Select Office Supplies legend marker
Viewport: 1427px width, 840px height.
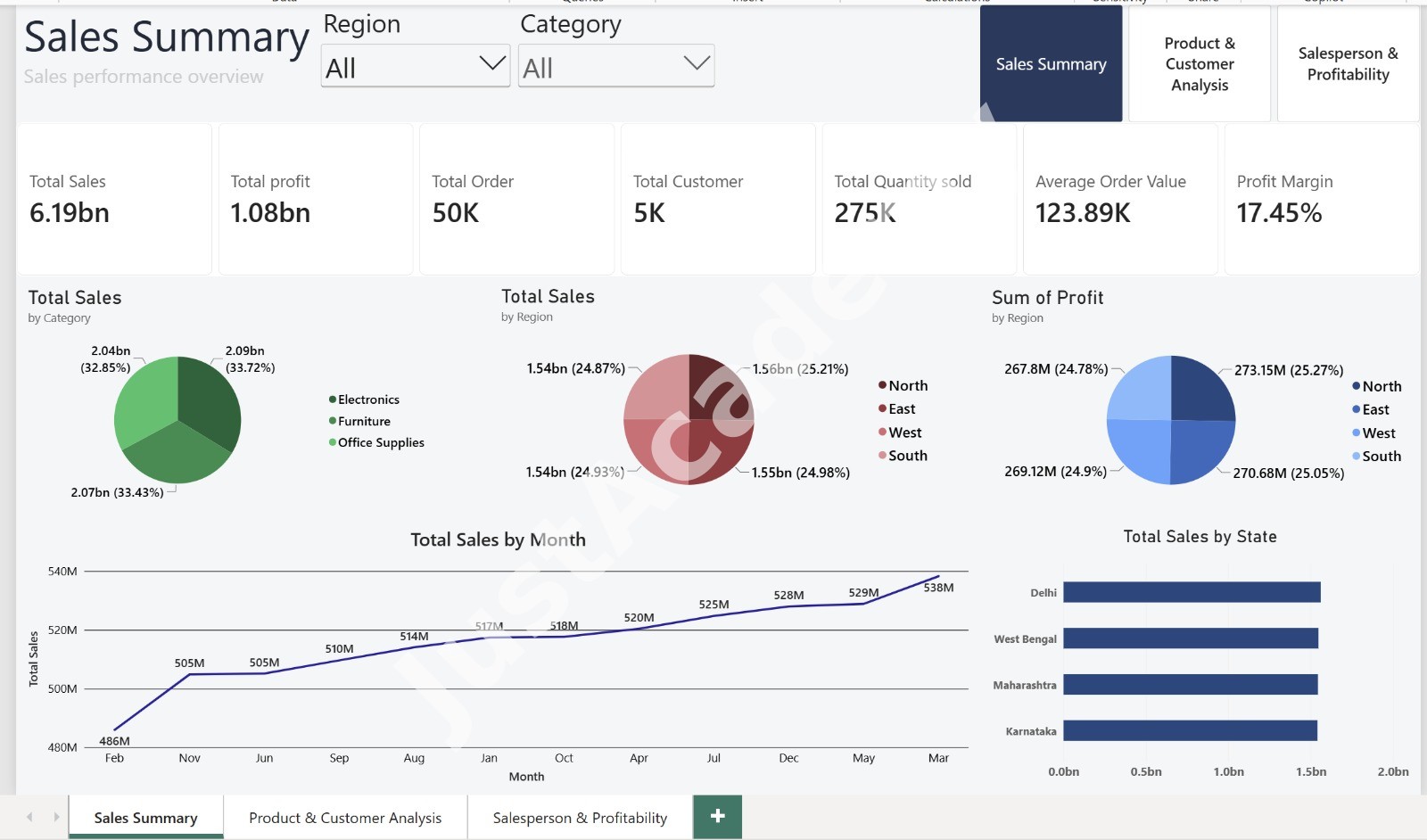pos(333,442)
